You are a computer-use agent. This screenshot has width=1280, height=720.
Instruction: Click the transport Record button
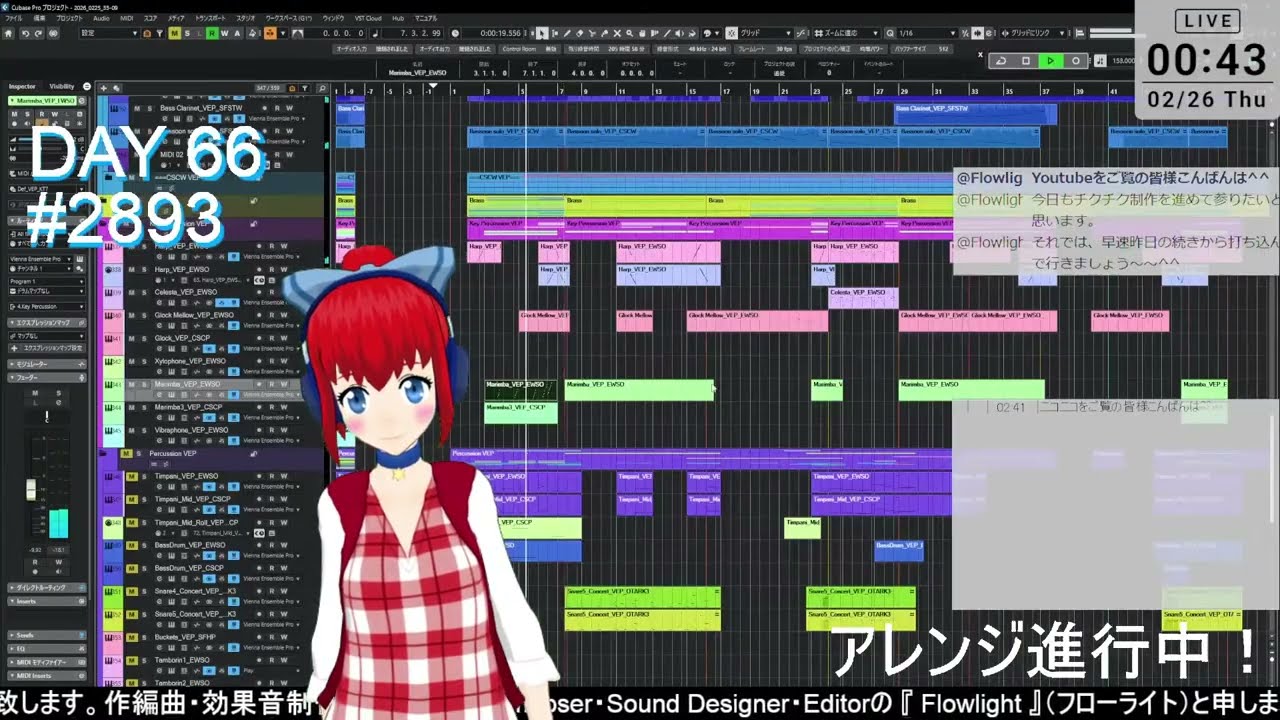pyautogui.click(x=1076, y=61)
